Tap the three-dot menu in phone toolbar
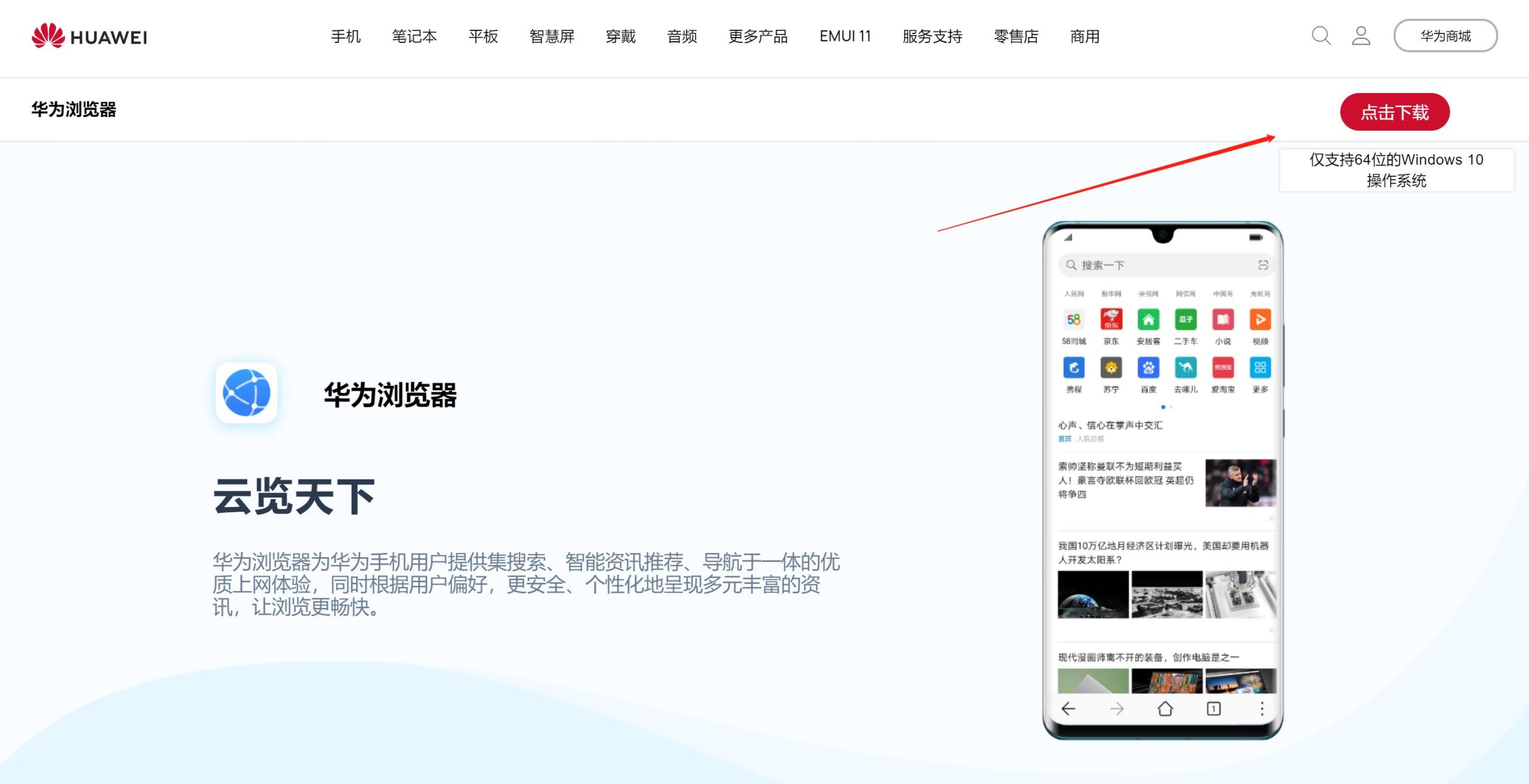This screenshot has height=784, width=1529. coord(1262,709)
